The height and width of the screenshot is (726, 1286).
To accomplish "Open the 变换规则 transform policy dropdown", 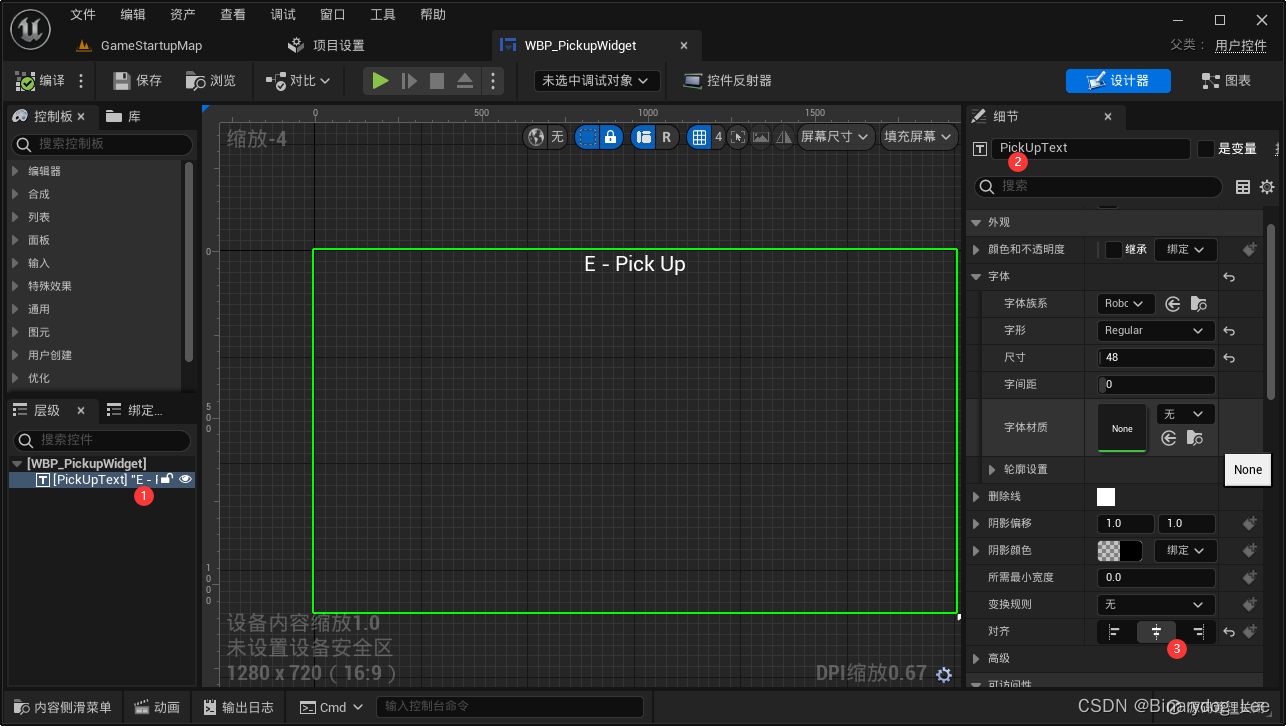I will [1157, 605].
